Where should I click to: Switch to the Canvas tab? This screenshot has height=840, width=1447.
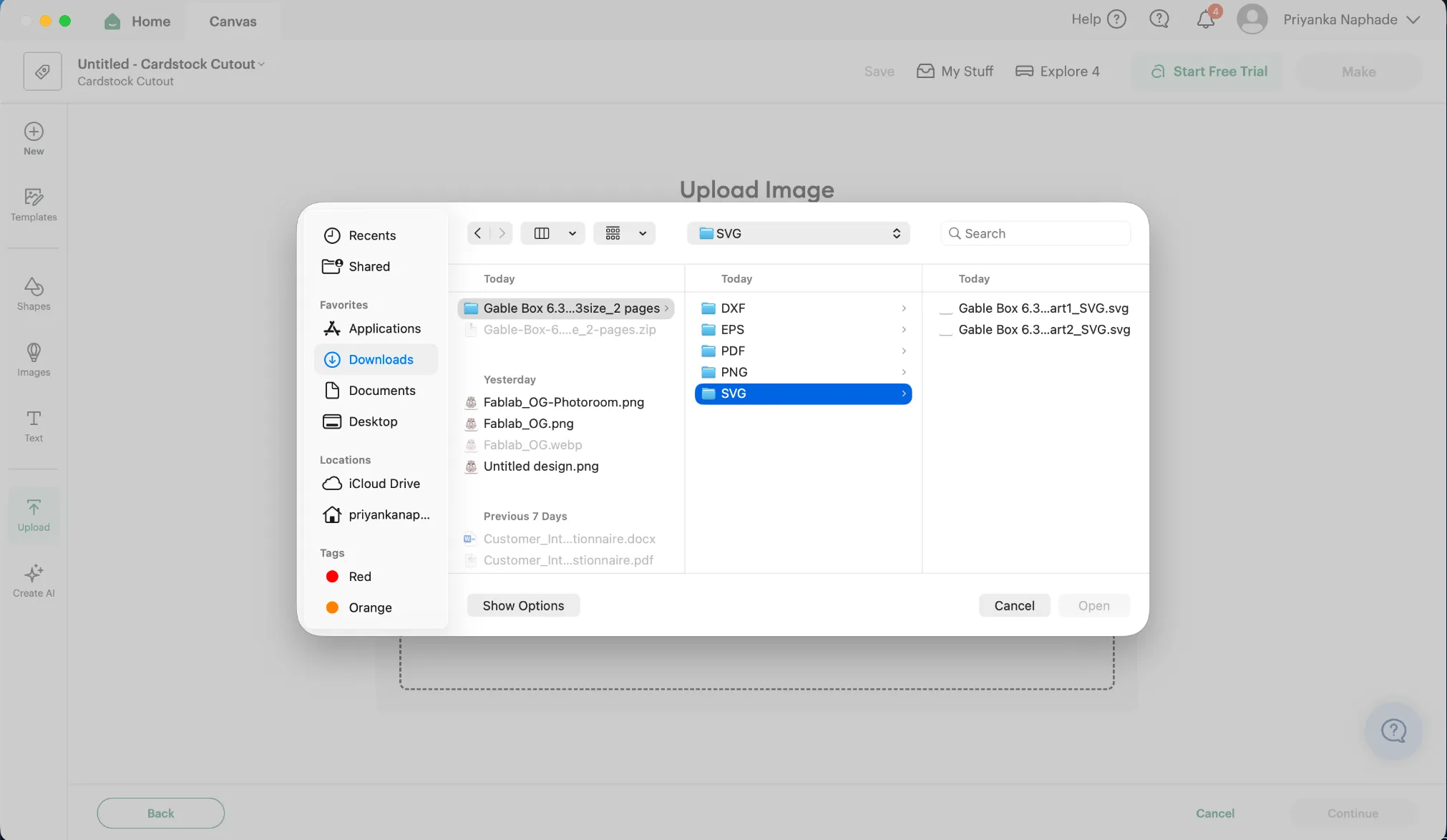(x=233, y=21)
